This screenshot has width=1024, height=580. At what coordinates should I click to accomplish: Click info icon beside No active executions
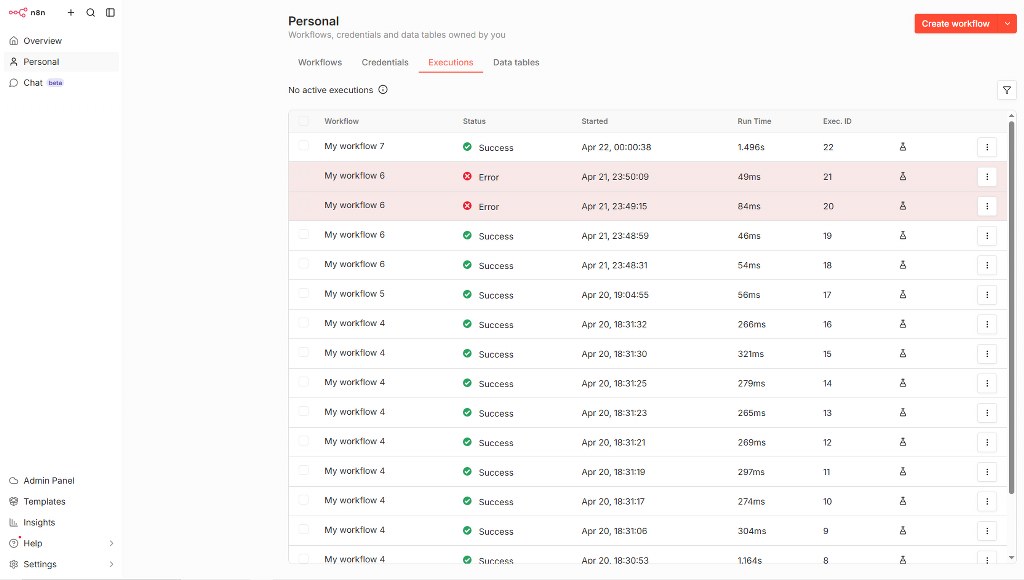click(x=383, y=89)
